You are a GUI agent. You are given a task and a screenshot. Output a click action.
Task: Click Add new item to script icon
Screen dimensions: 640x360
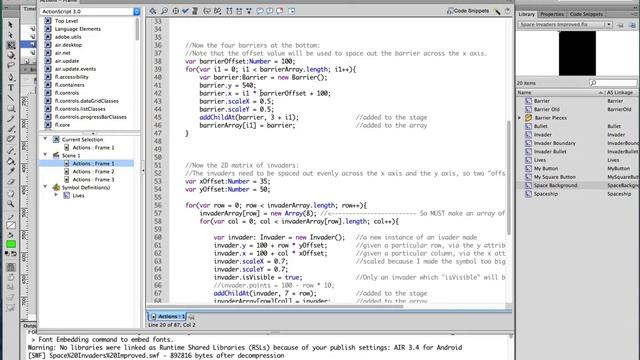pyautogui.click(x=153, y=11)
